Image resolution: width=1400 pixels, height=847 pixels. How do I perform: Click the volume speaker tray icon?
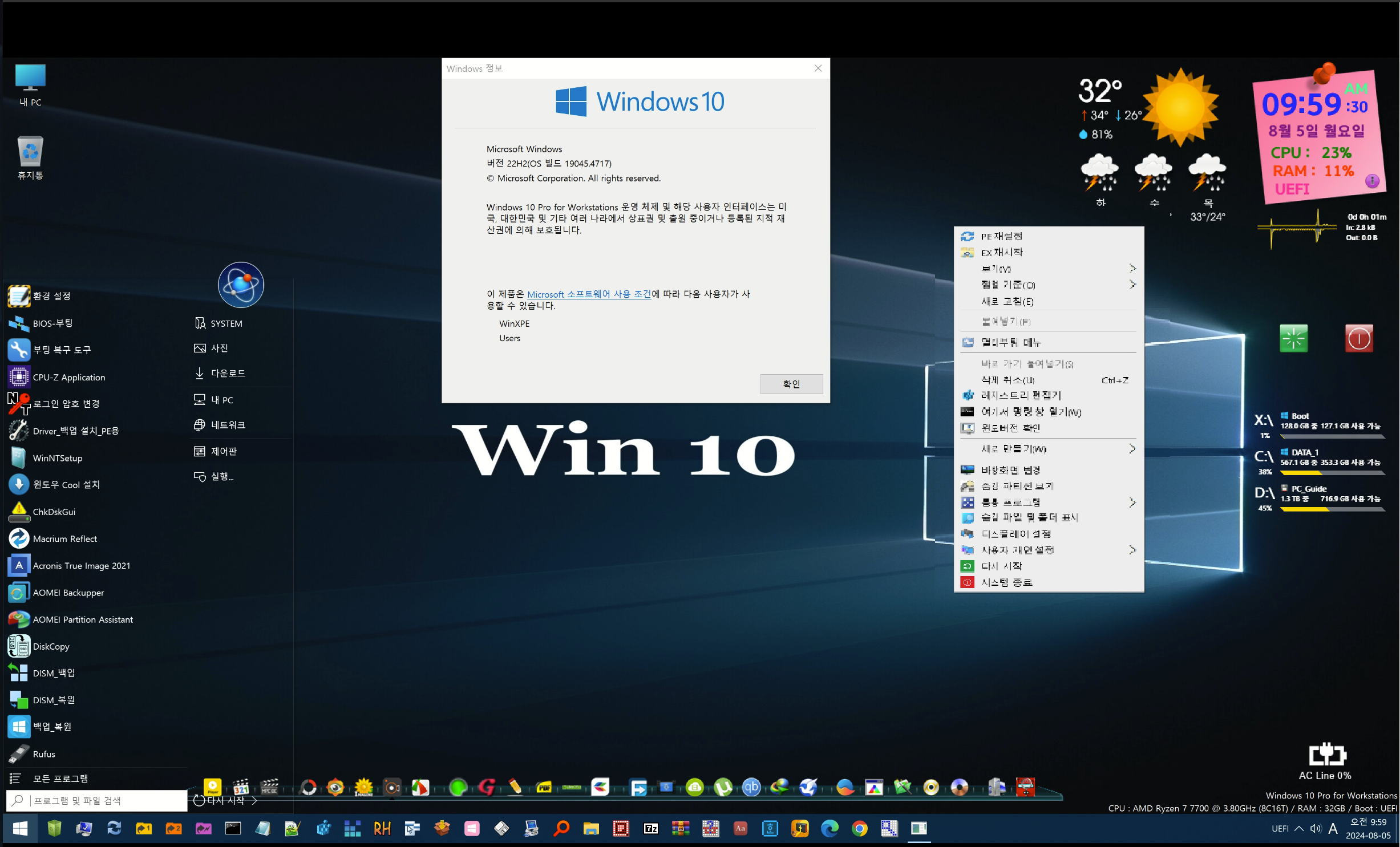1316,828
